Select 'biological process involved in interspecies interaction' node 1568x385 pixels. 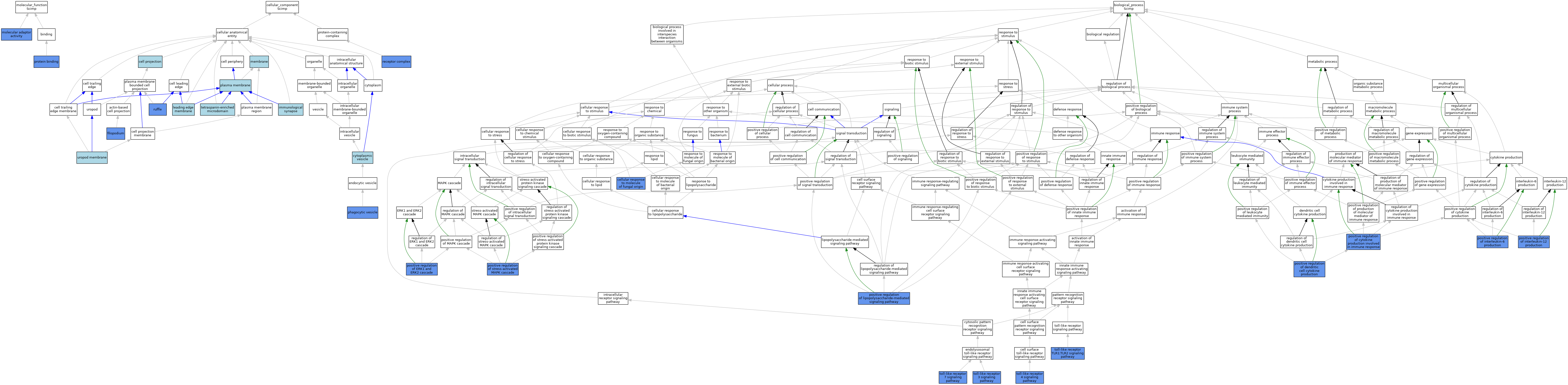tap(666, 34)
